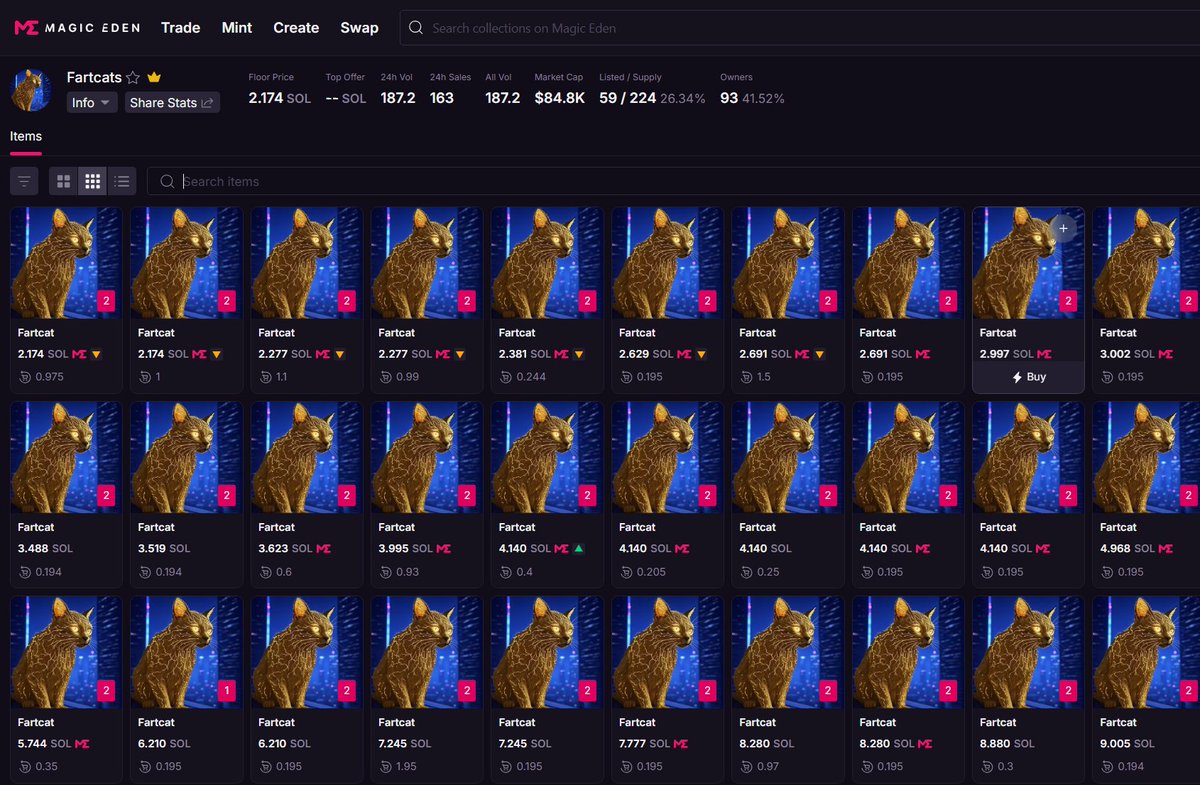Click the offer value 0.6
Viewport: 1200px width, 785px height.
pyautogui.click(x=282, y=571)
